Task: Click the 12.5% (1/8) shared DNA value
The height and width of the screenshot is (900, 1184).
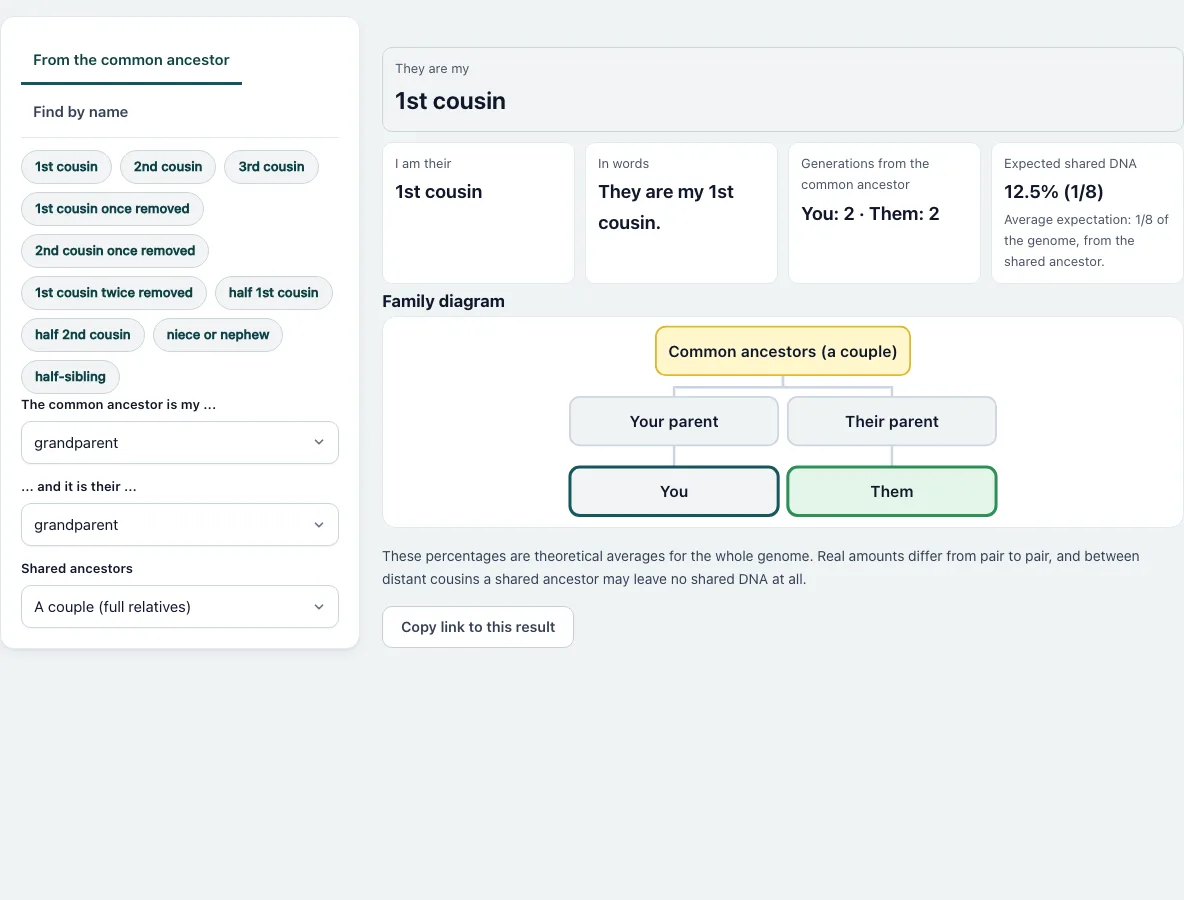Action: [1053, 192]
